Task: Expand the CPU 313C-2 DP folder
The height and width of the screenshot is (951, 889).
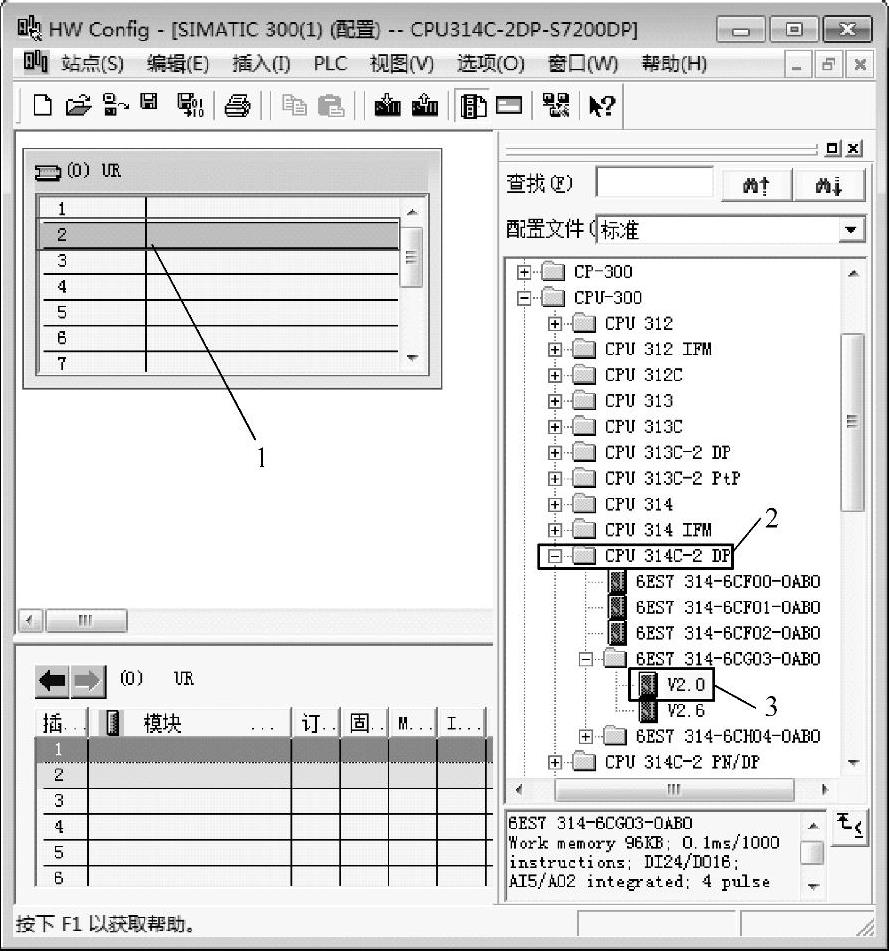Action: tap(554, 452)
